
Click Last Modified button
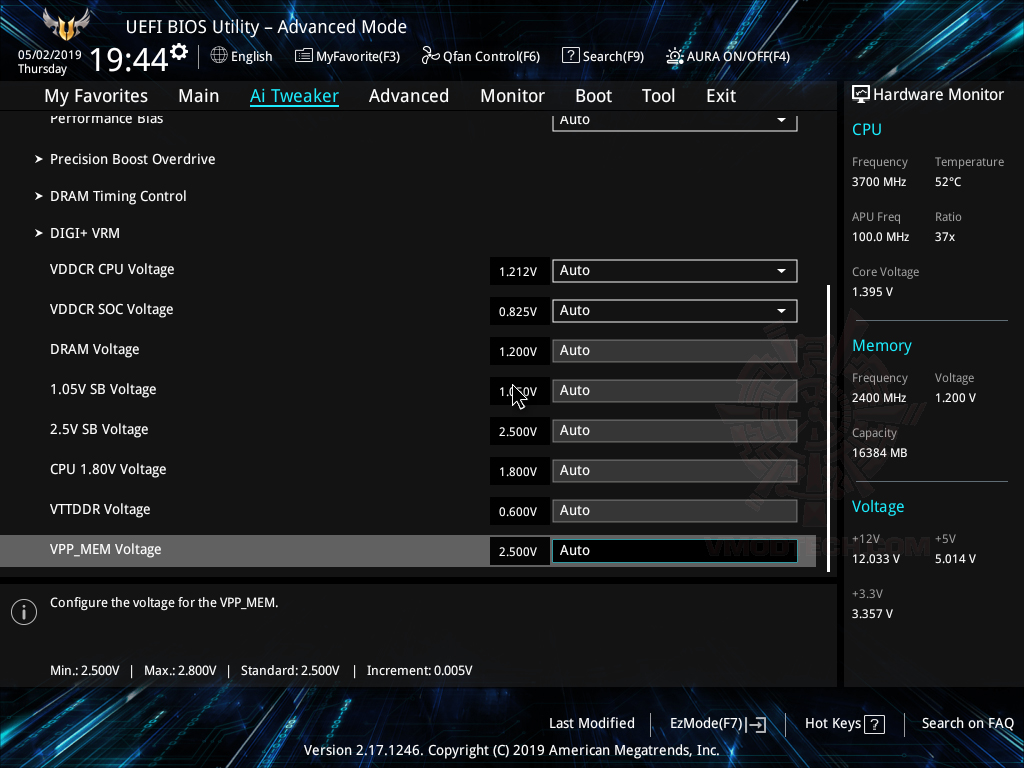coord(592,724)
